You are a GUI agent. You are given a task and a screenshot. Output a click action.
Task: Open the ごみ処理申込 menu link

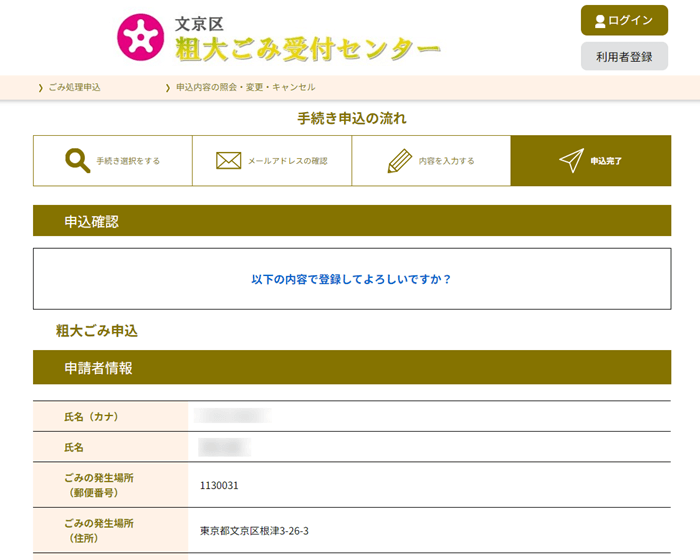pos(75,88)
